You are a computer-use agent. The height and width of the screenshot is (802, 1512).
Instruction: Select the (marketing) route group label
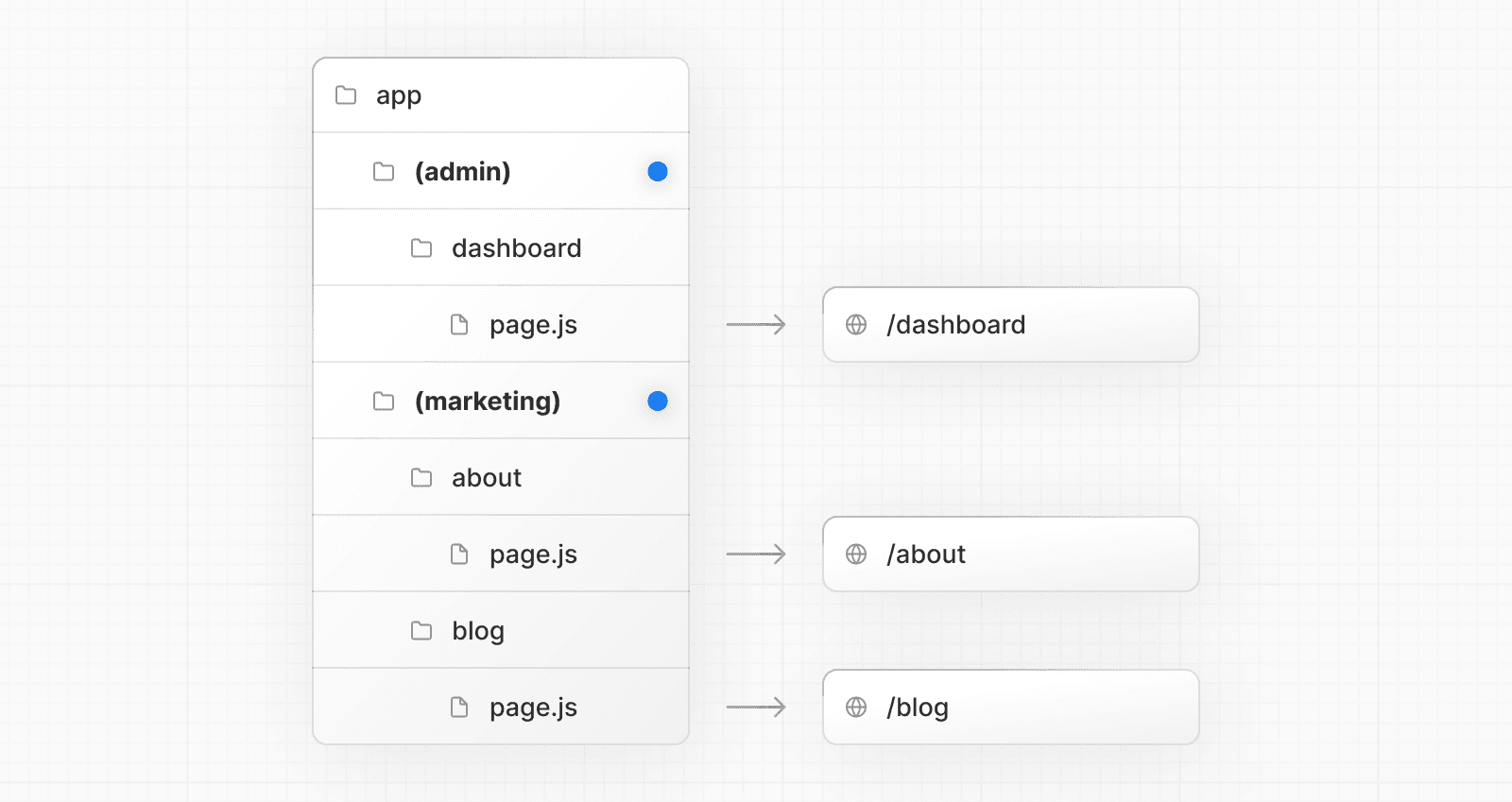point(487,401)
